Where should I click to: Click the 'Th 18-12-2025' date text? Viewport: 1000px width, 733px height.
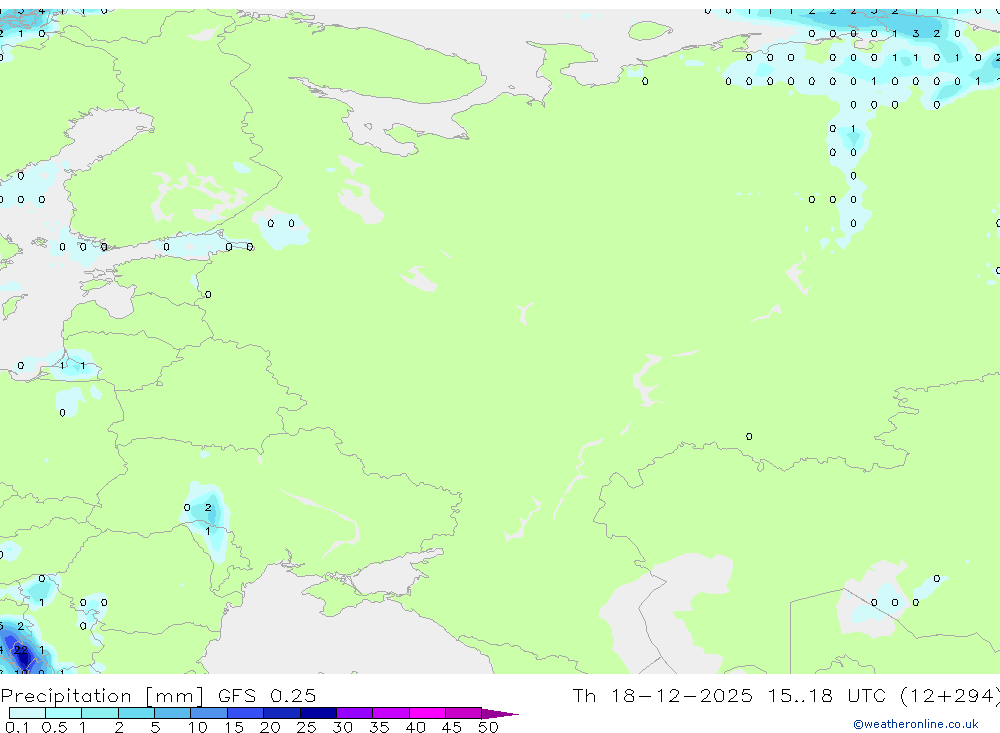tap(663, 695)
